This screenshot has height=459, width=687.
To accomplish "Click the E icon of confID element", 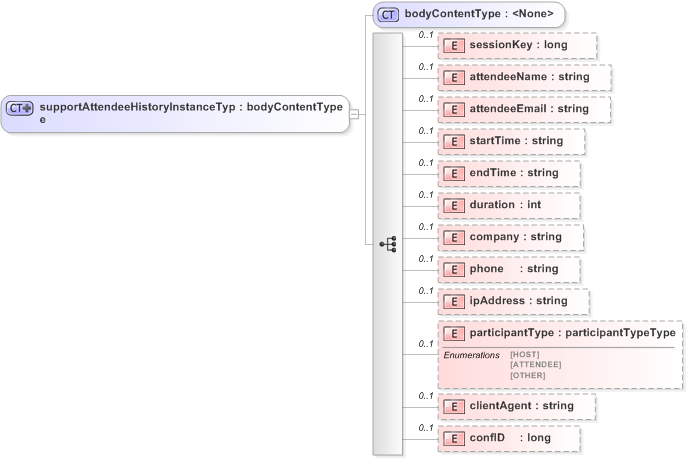I will (x=454, y=438).
